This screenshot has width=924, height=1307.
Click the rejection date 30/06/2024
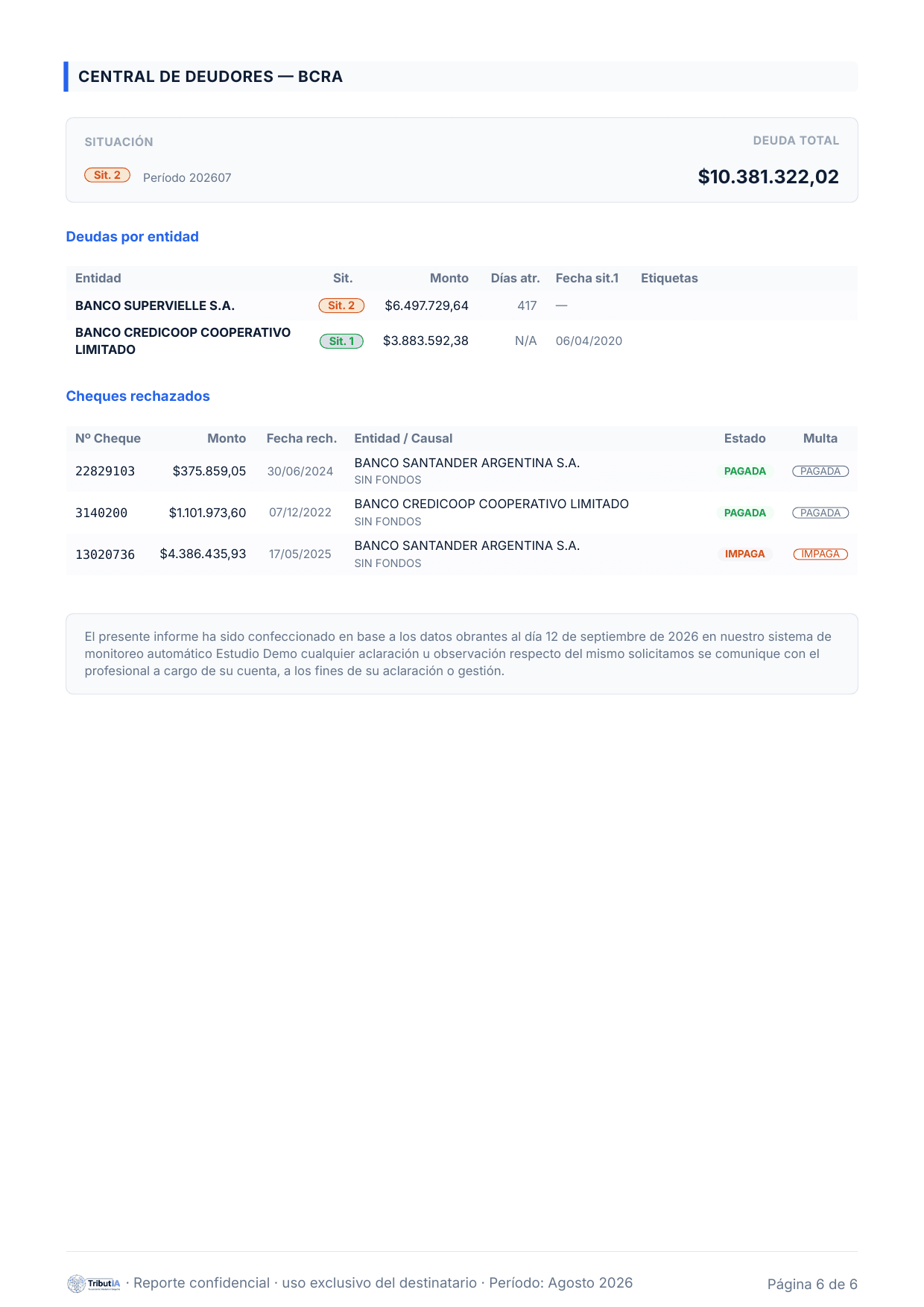pyautogui.click(x=300, y=471)
